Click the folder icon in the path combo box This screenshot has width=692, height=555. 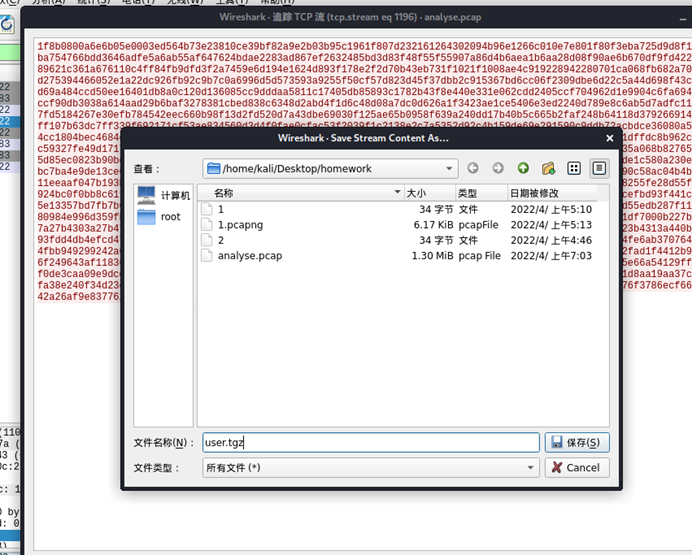(214, 168)
